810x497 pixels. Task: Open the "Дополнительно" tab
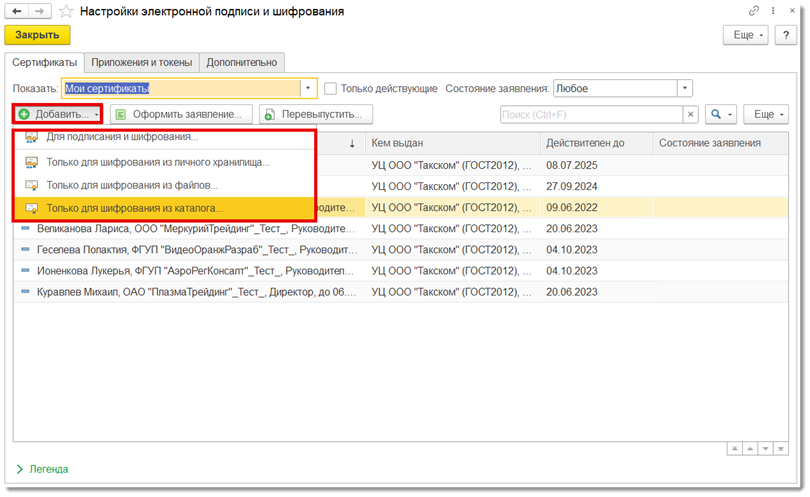(x=241, y=62)
